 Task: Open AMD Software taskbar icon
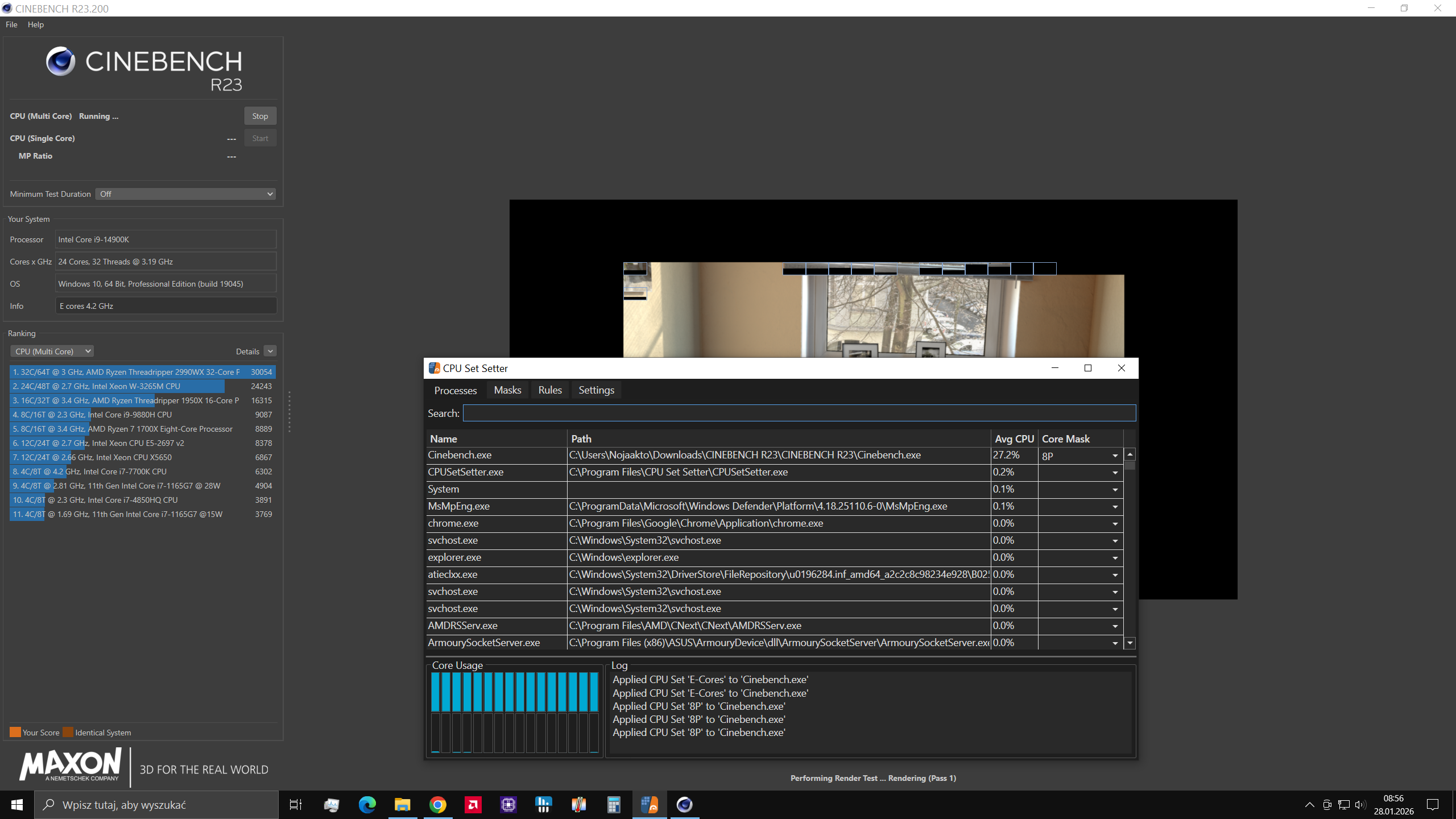pyautogui.click(x=473, y=805)
